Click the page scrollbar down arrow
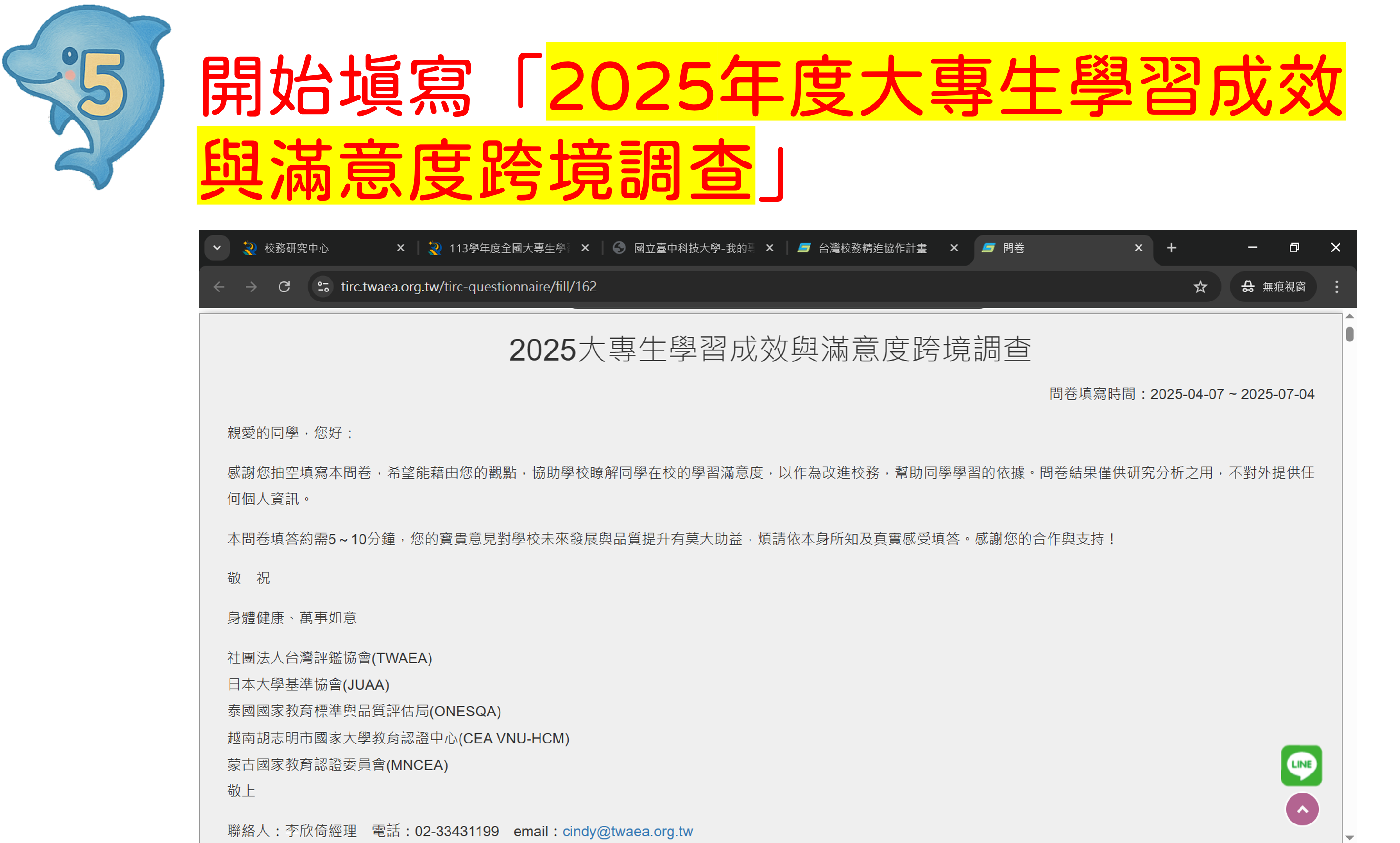Image resolution: width=1400 pixels, height=843 pixels. [1350, 837]
